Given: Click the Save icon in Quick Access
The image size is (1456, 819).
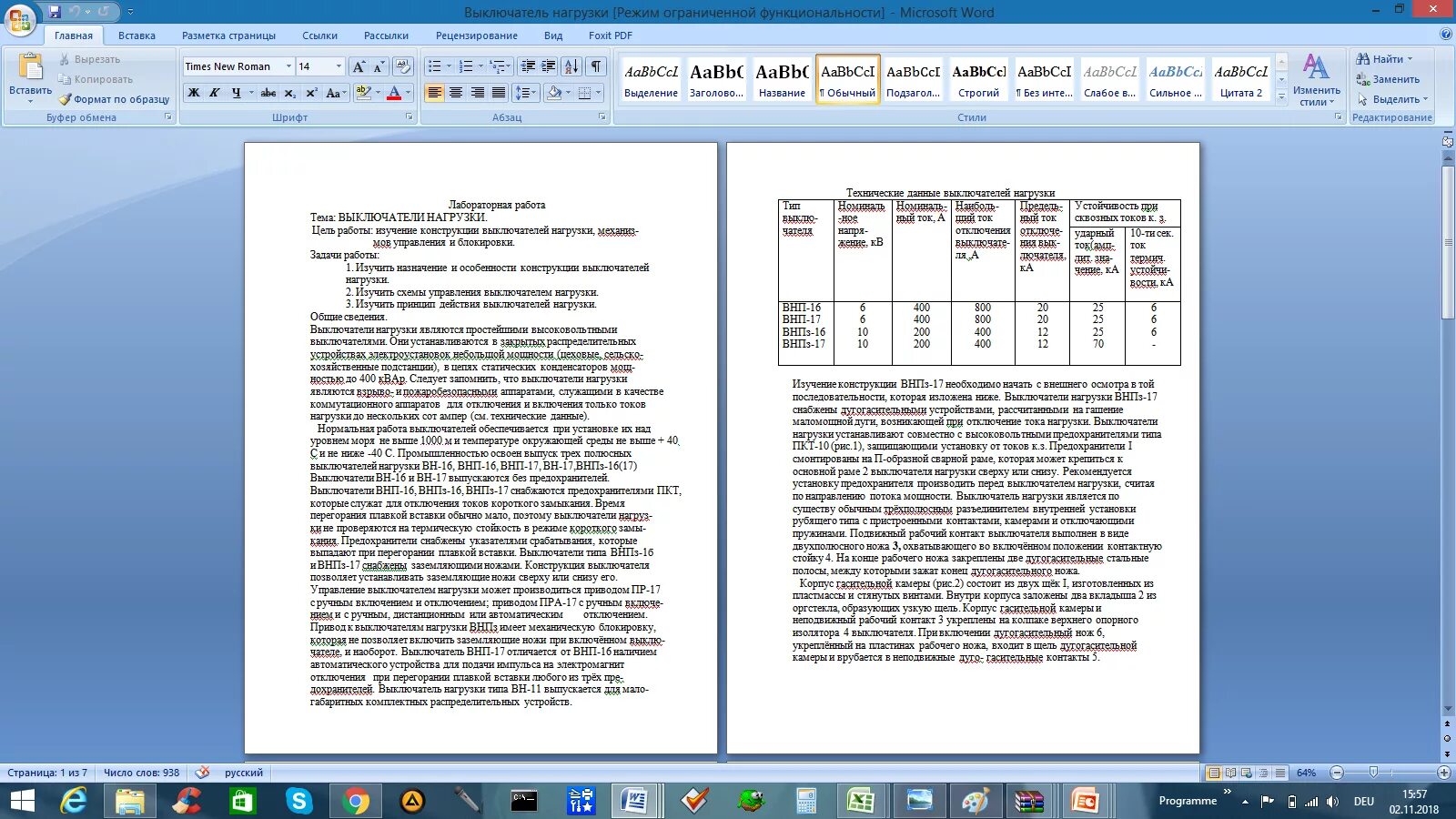Looking at the screenshot, I should coord(55,12).
